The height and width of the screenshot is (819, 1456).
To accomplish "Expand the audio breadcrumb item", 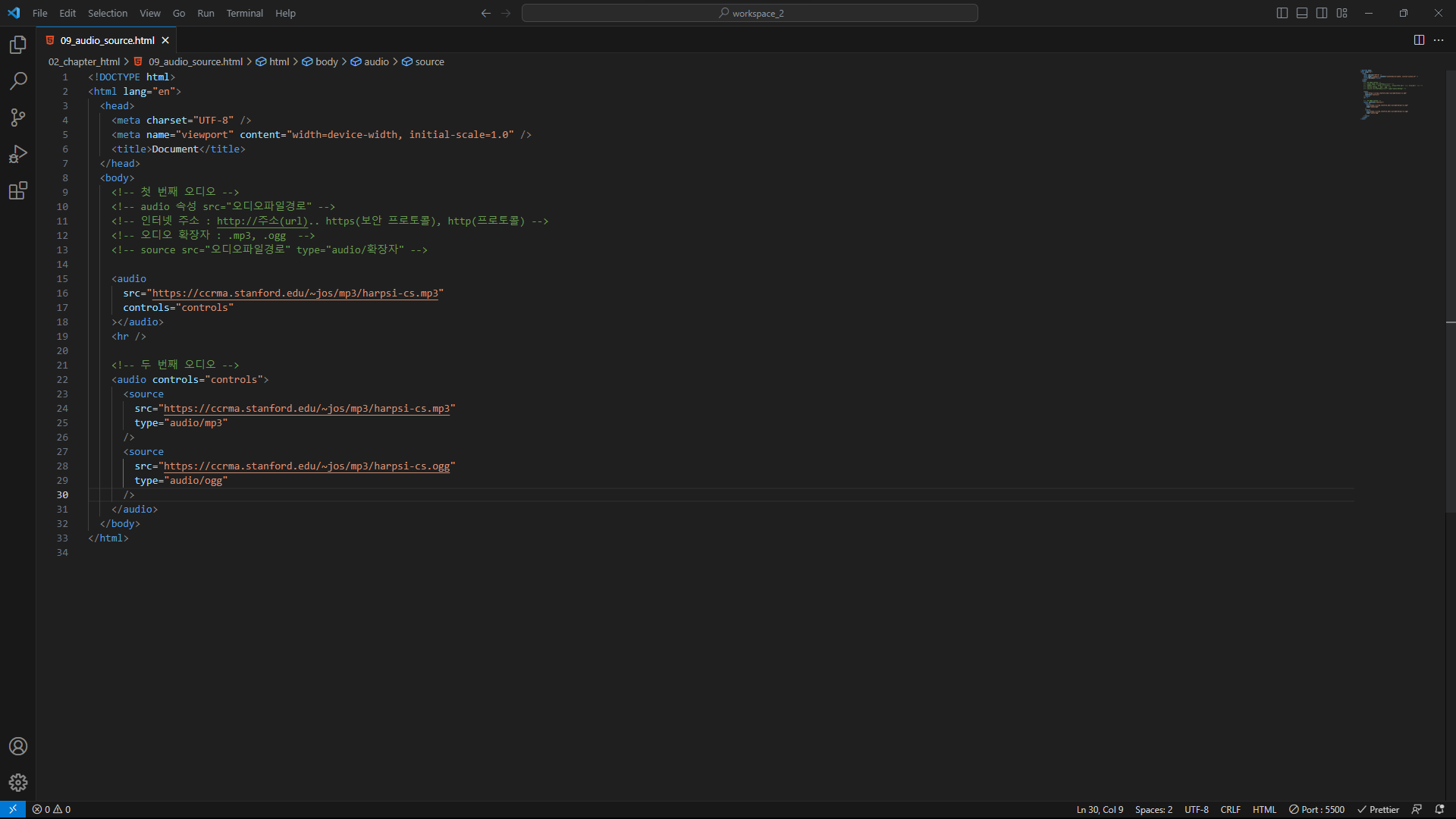I will [x=376, y=62].
